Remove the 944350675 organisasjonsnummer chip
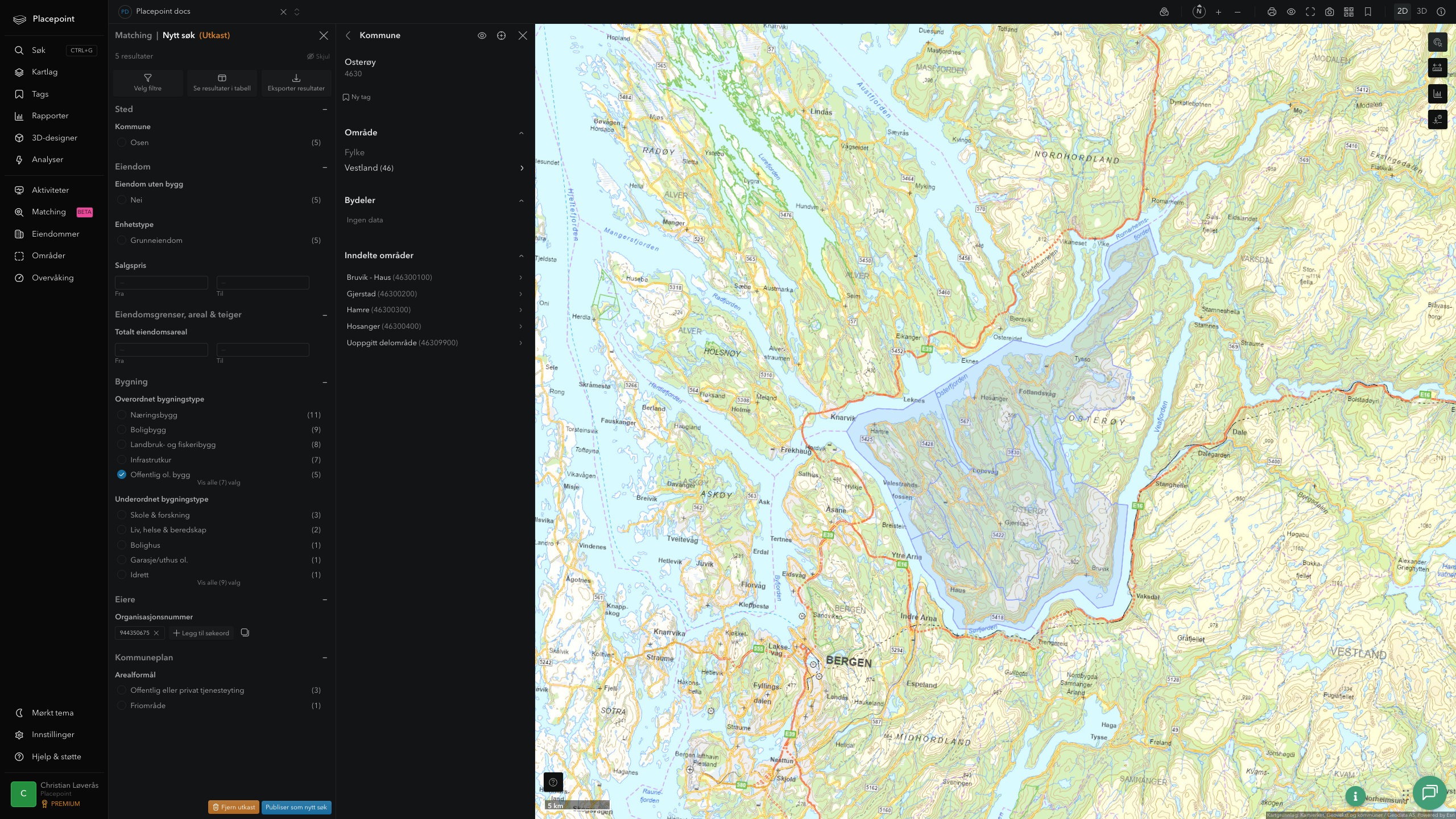1456x819 pixels. pos(156,633)
